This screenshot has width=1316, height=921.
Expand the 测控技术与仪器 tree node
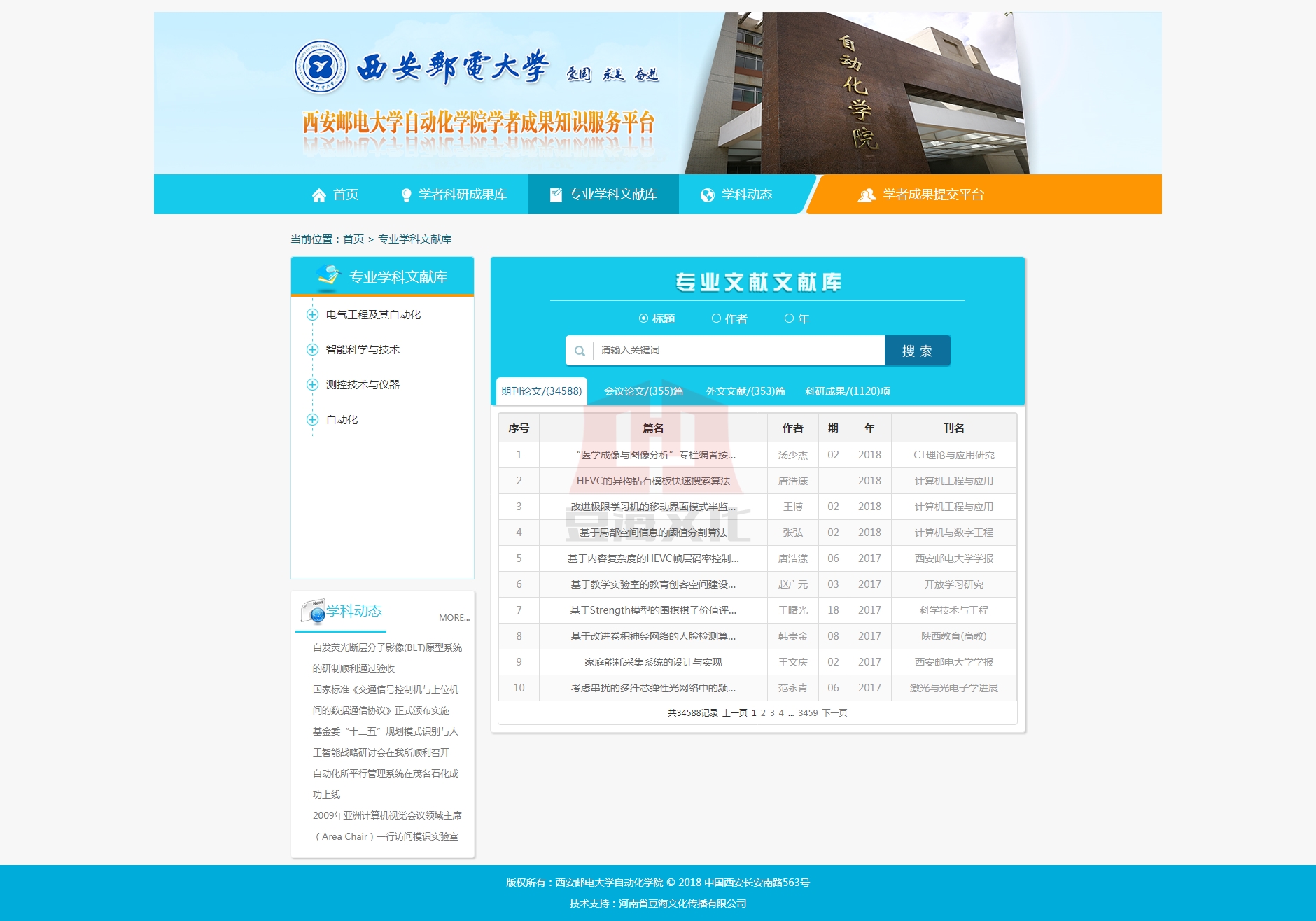(x=313, y=385)
